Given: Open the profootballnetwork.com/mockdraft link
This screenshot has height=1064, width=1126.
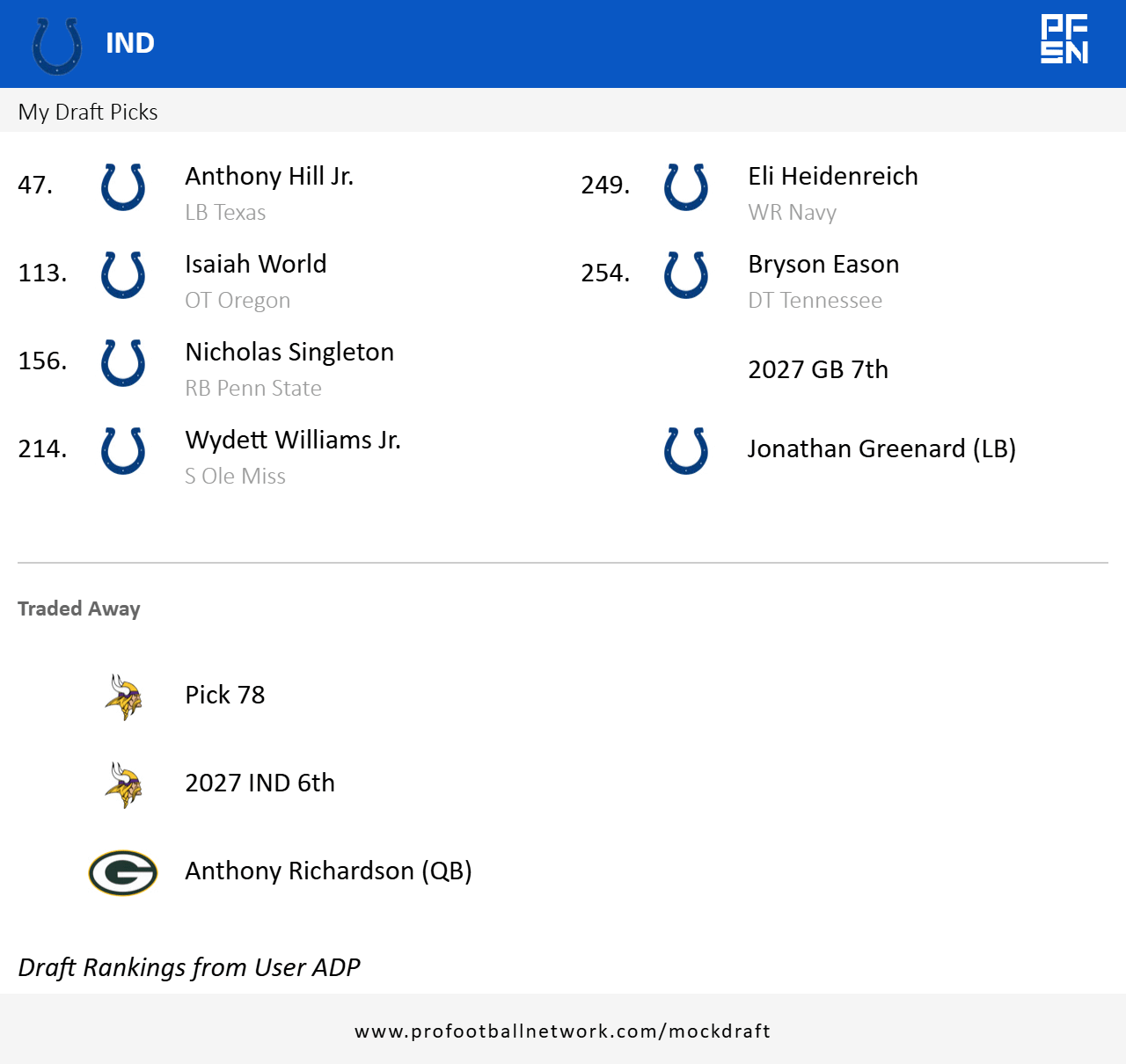Looking at the screenshot, I should pyautogui.click(x=563, y=1031).
